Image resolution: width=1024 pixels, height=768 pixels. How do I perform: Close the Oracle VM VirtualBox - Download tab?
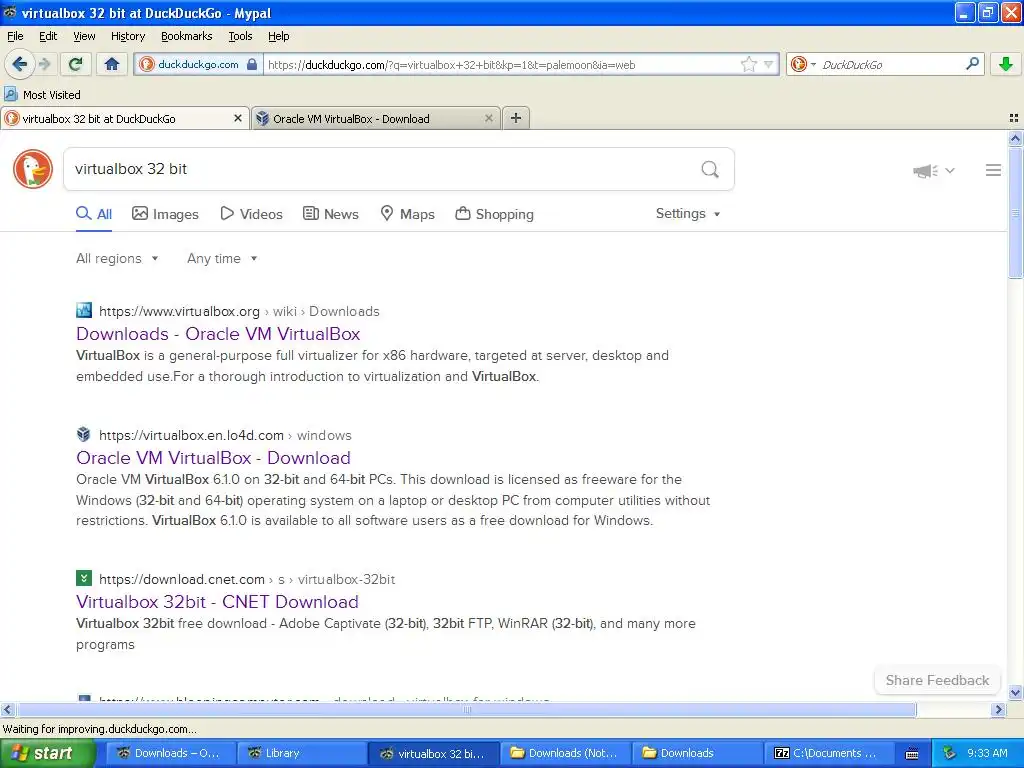(x=488, y=118)
